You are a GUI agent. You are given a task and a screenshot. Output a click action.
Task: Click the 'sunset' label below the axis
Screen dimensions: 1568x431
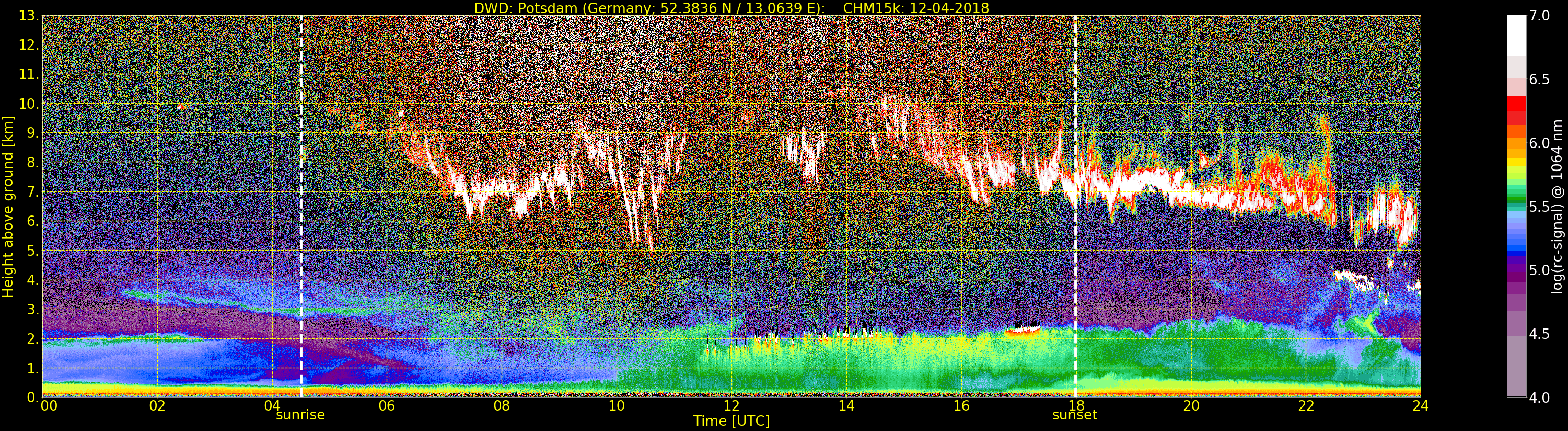(x=1075, y=415)
